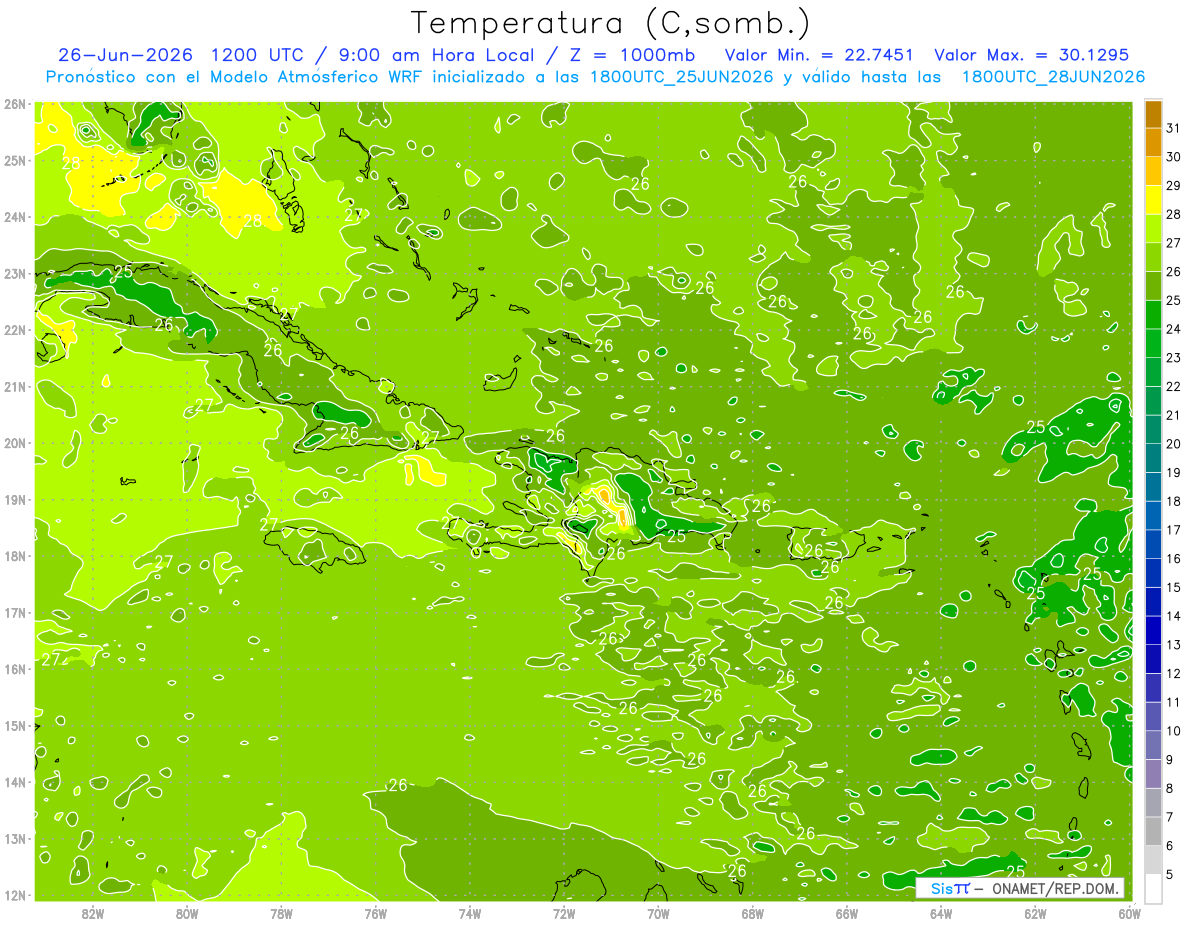Click purple legend swatch between 9 and 10

pos(1153,745)
